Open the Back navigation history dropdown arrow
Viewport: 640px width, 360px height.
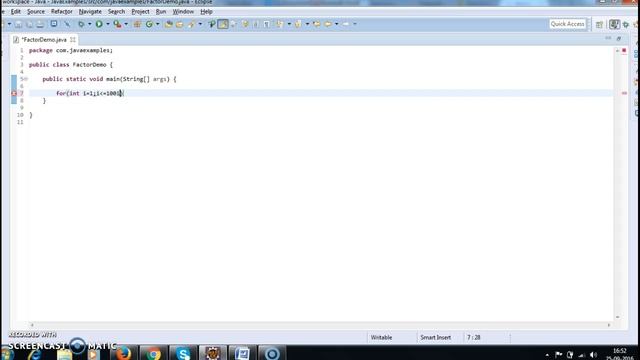coord(337,24)
